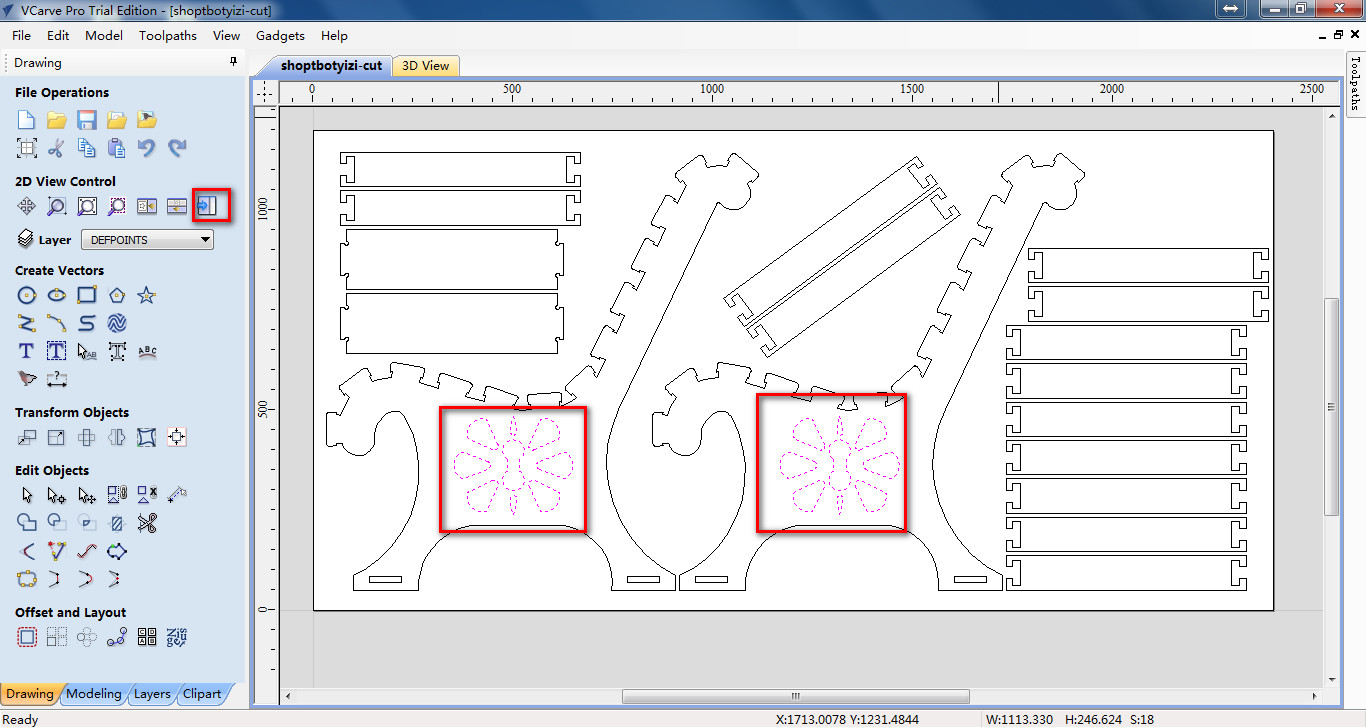Select the Draw Polyline tool
Viewport: 1366px width, 728px height.
point(27,323)
